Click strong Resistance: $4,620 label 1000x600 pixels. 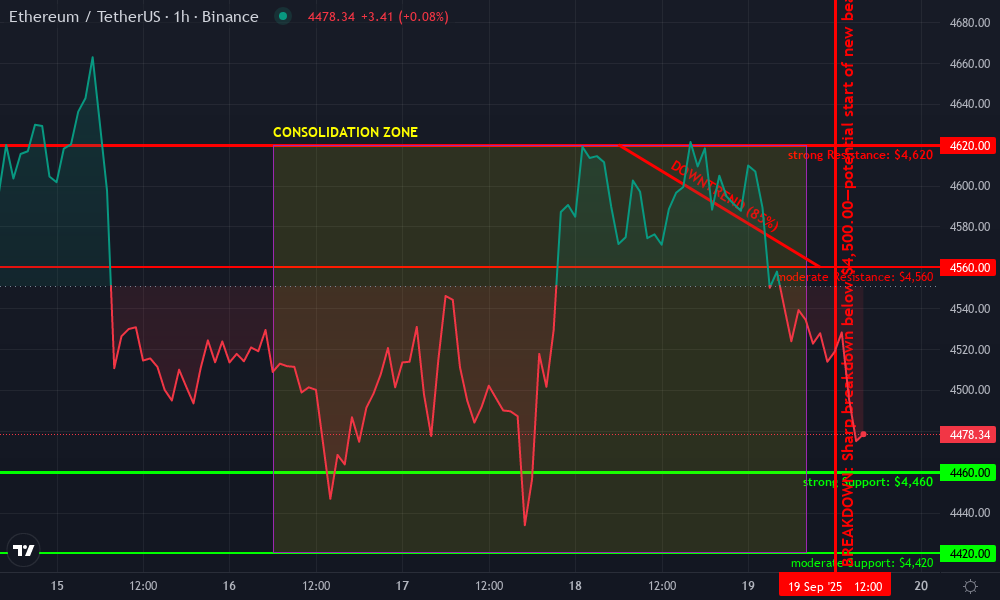[x=860, y=155]
